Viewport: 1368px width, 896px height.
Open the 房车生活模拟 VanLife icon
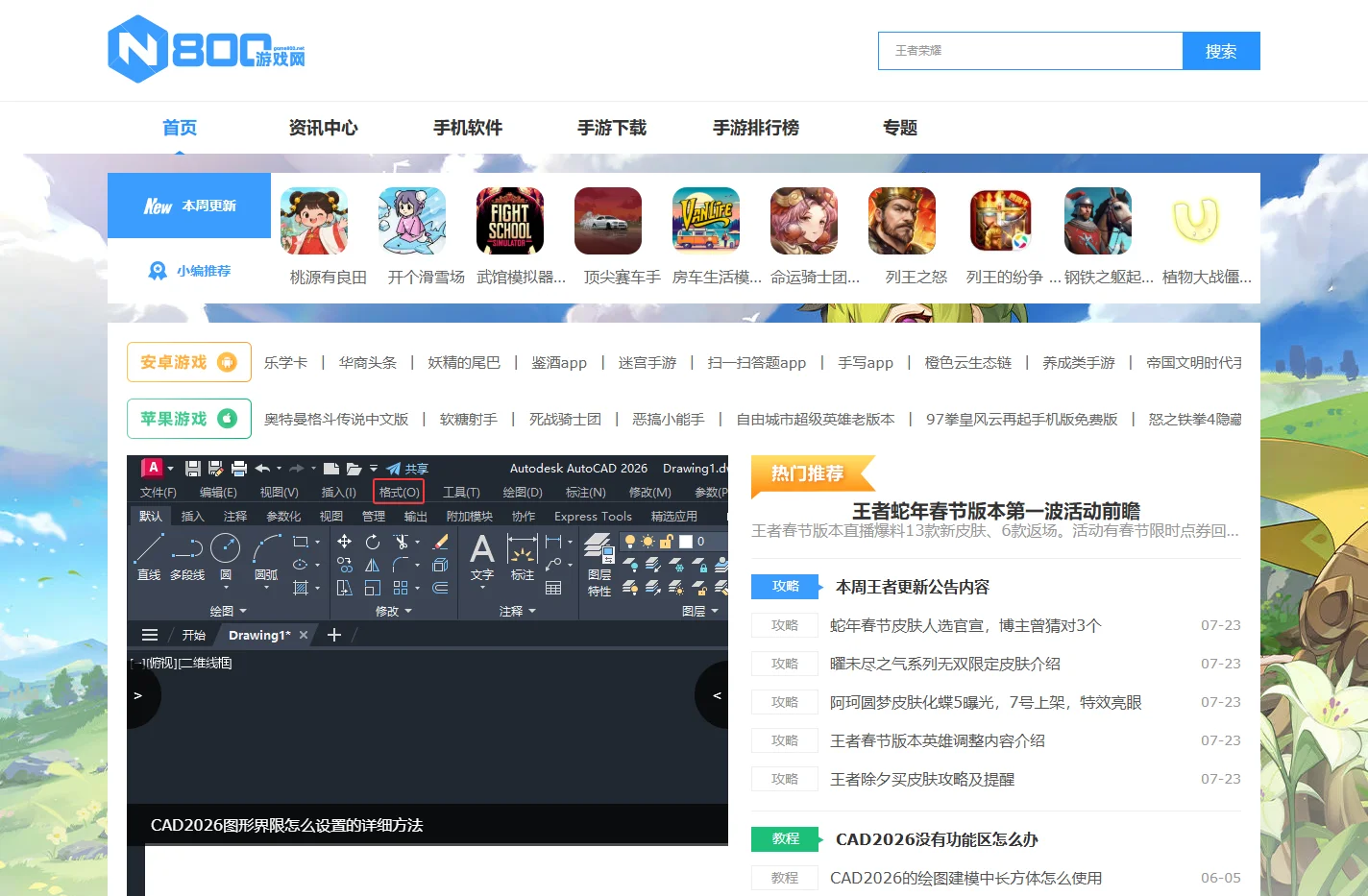[x=706, y=221]
